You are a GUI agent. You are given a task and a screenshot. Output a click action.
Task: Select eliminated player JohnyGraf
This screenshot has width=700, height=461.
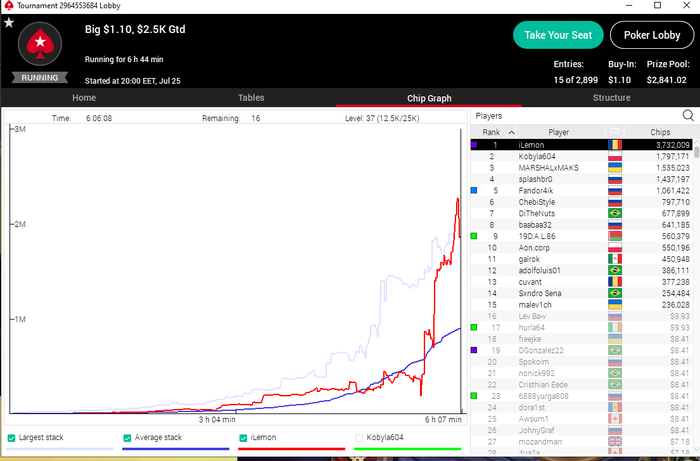tap(582, 430)
